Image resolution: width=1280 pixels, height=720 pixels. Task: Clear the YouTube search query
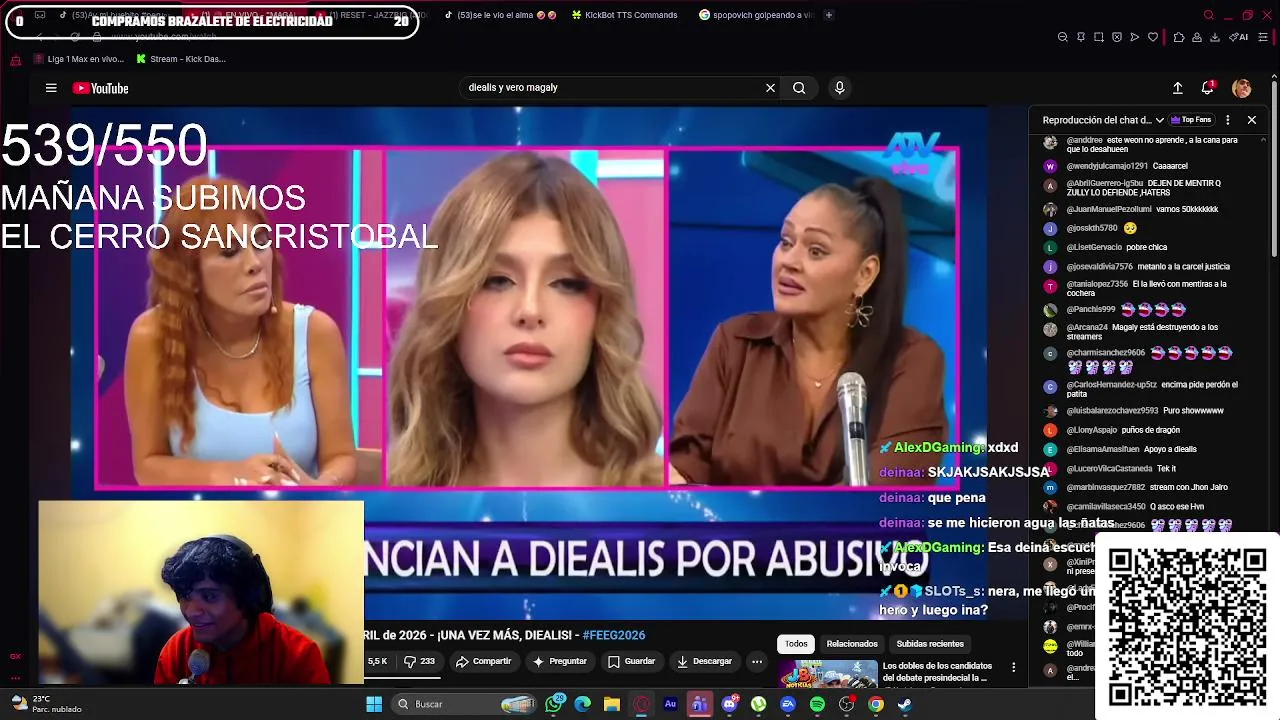coord(770,88)
